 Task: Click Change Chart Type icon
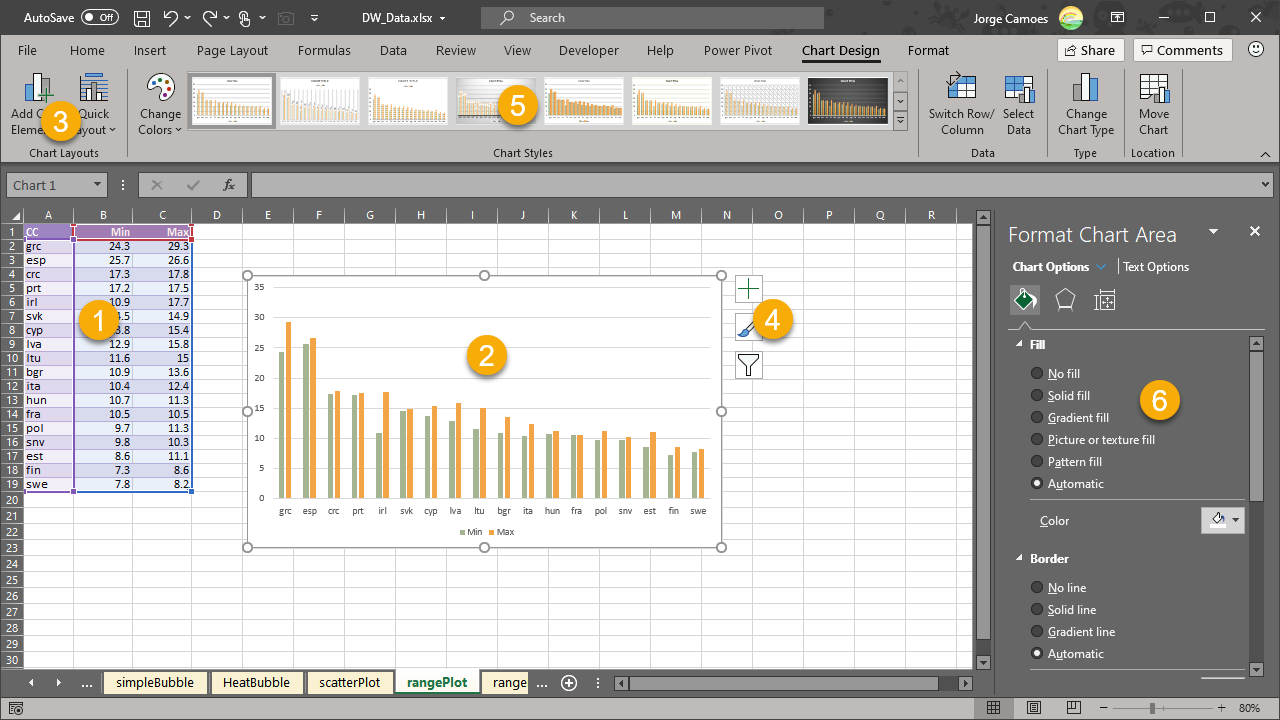[1086, 88]
